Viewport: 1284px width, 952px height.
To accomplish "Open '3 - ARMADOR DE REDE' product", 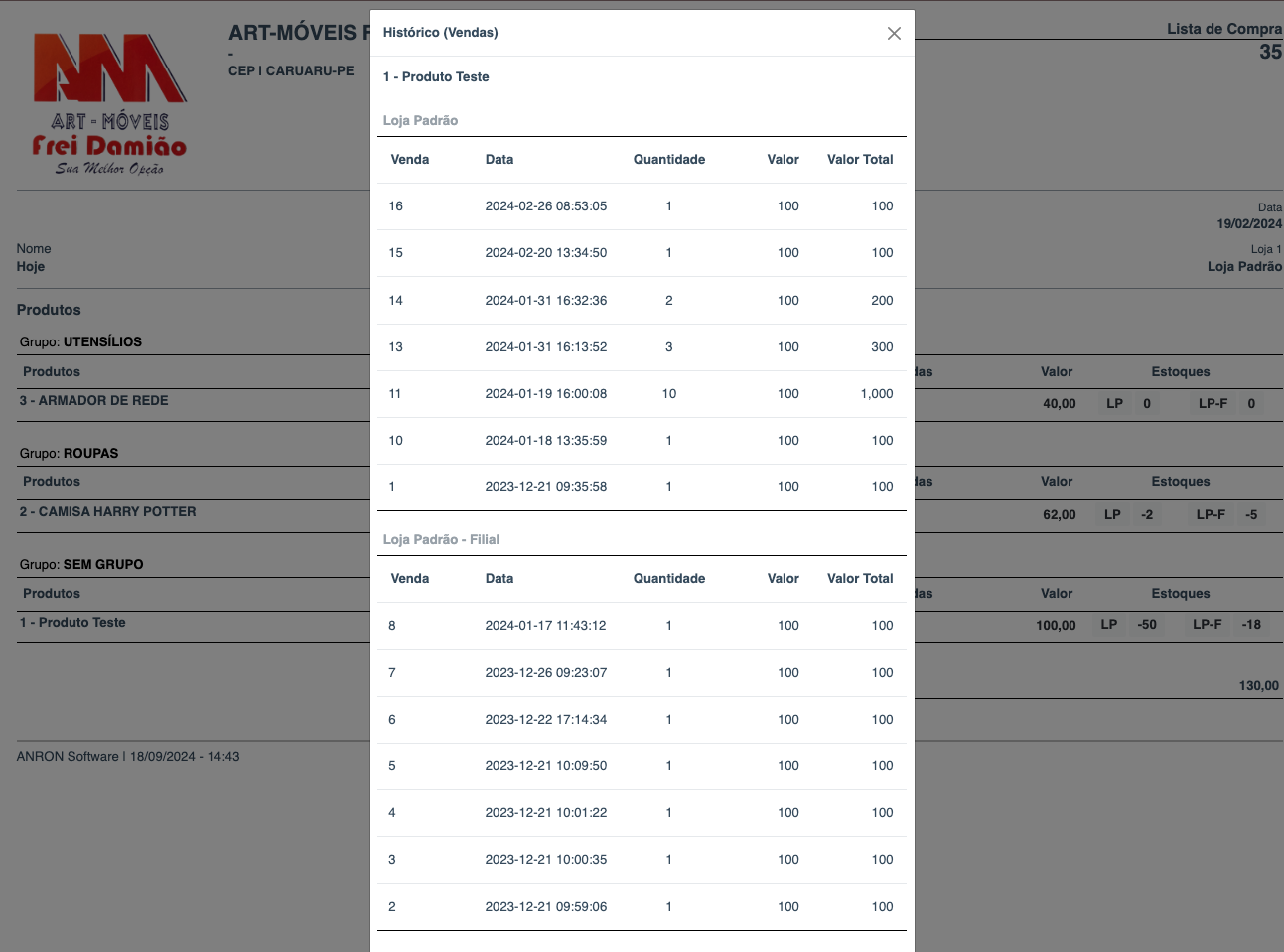I will click(x=93, y=401).
